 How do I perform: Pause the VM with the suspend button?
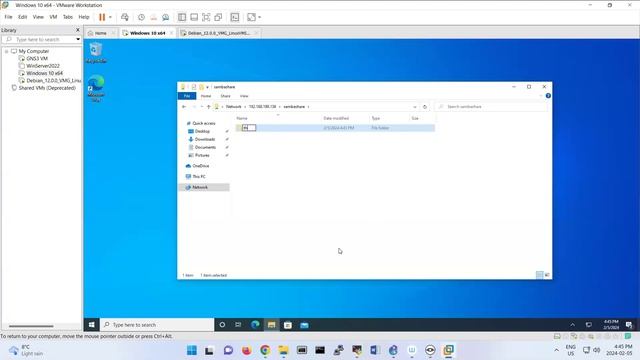102,17
